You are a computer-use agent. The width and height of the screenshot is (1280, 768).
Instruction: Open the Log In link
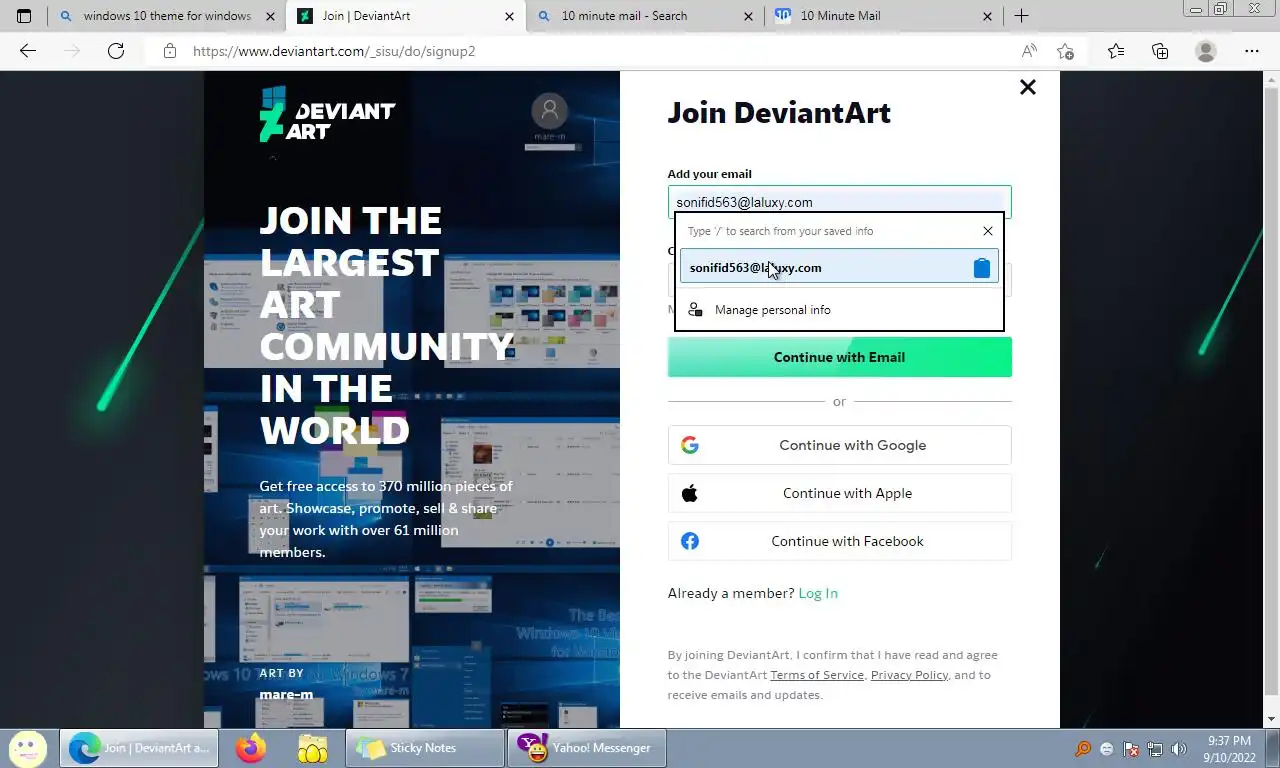pyautogui.click(x=818, y=593)
